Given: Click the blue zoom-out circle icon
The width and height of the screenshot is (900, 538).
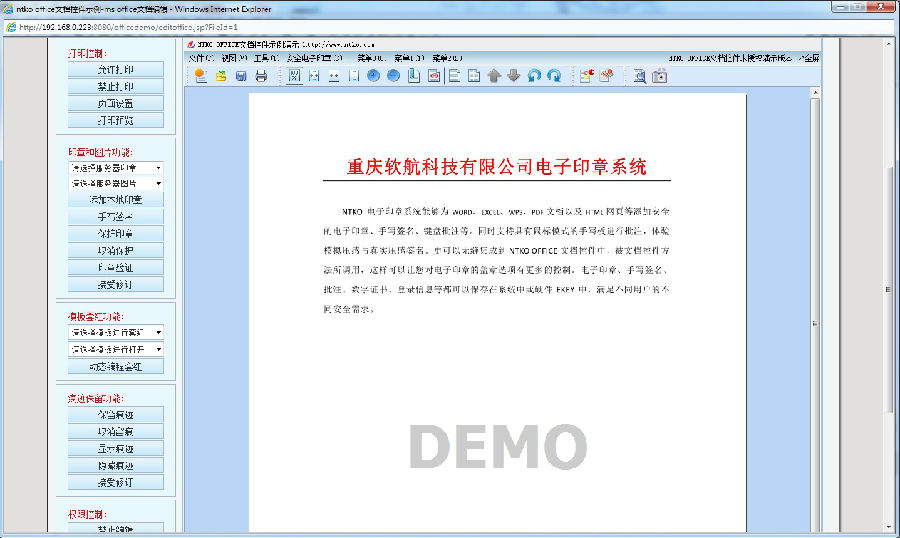Looking at the screenshot, I should [393, 76].
